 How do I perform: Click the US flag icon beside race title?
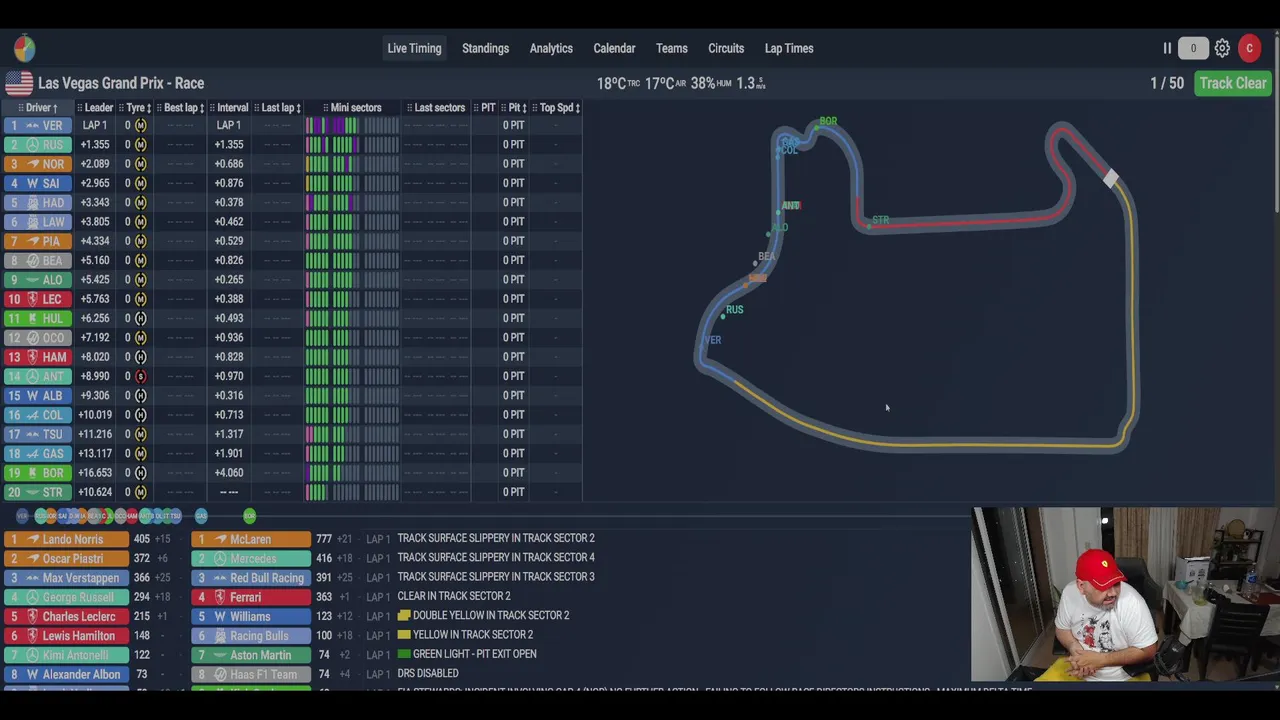(x=18, y=83)
